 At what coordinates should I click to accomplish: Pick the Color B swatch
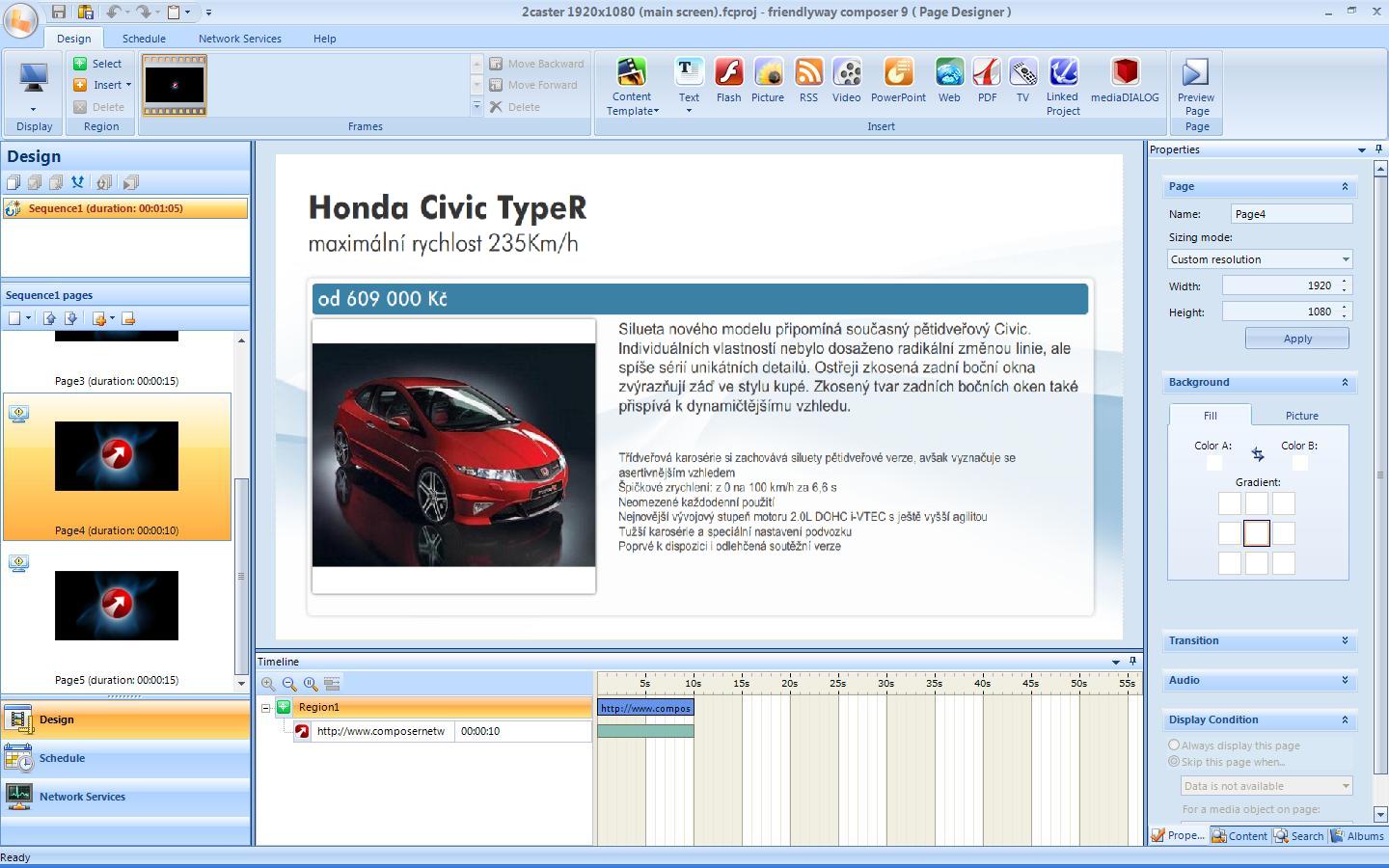1299,462
